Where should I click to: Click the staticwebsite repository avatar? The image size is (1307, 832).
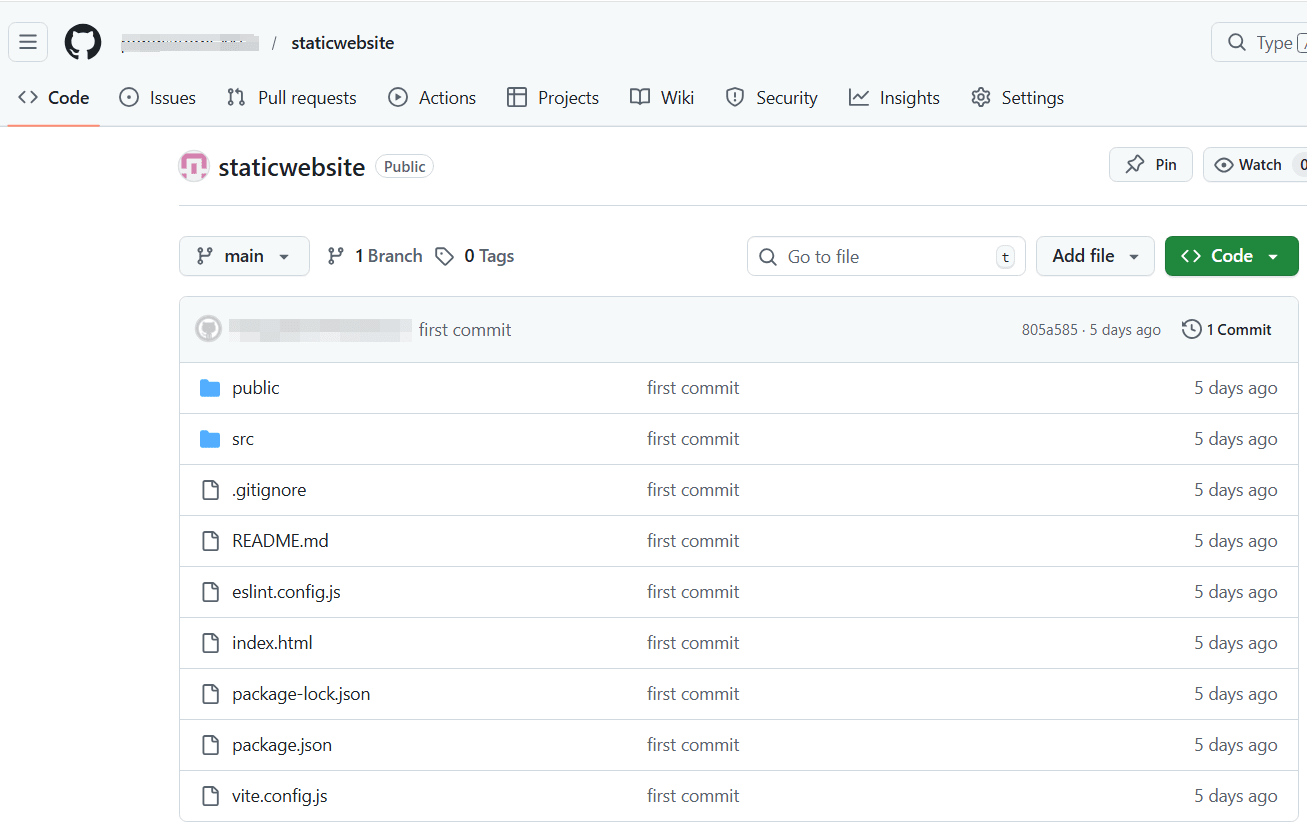pos(193,167)
